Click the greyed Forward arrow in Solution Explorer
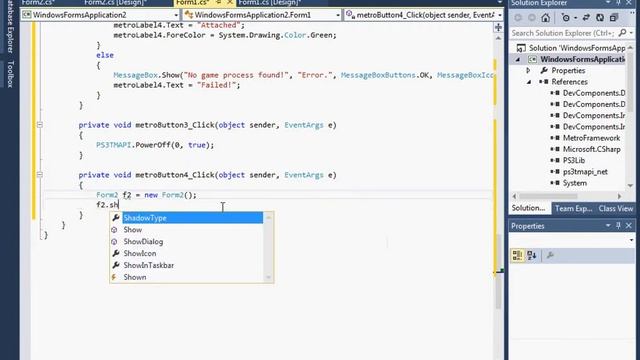Viewport: 640px width, 360px height. (x=532, y=18)
